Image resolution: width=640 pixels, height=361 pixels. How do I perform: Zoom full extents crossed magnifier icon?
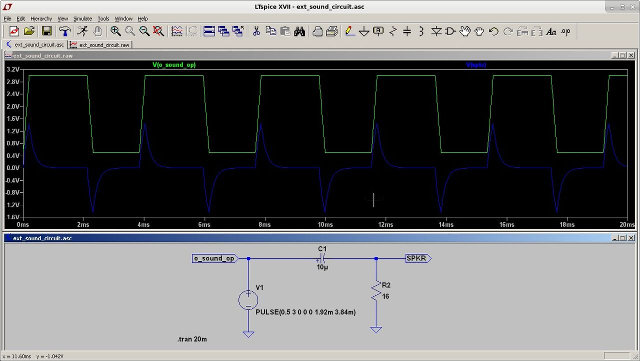coord(158,31)
